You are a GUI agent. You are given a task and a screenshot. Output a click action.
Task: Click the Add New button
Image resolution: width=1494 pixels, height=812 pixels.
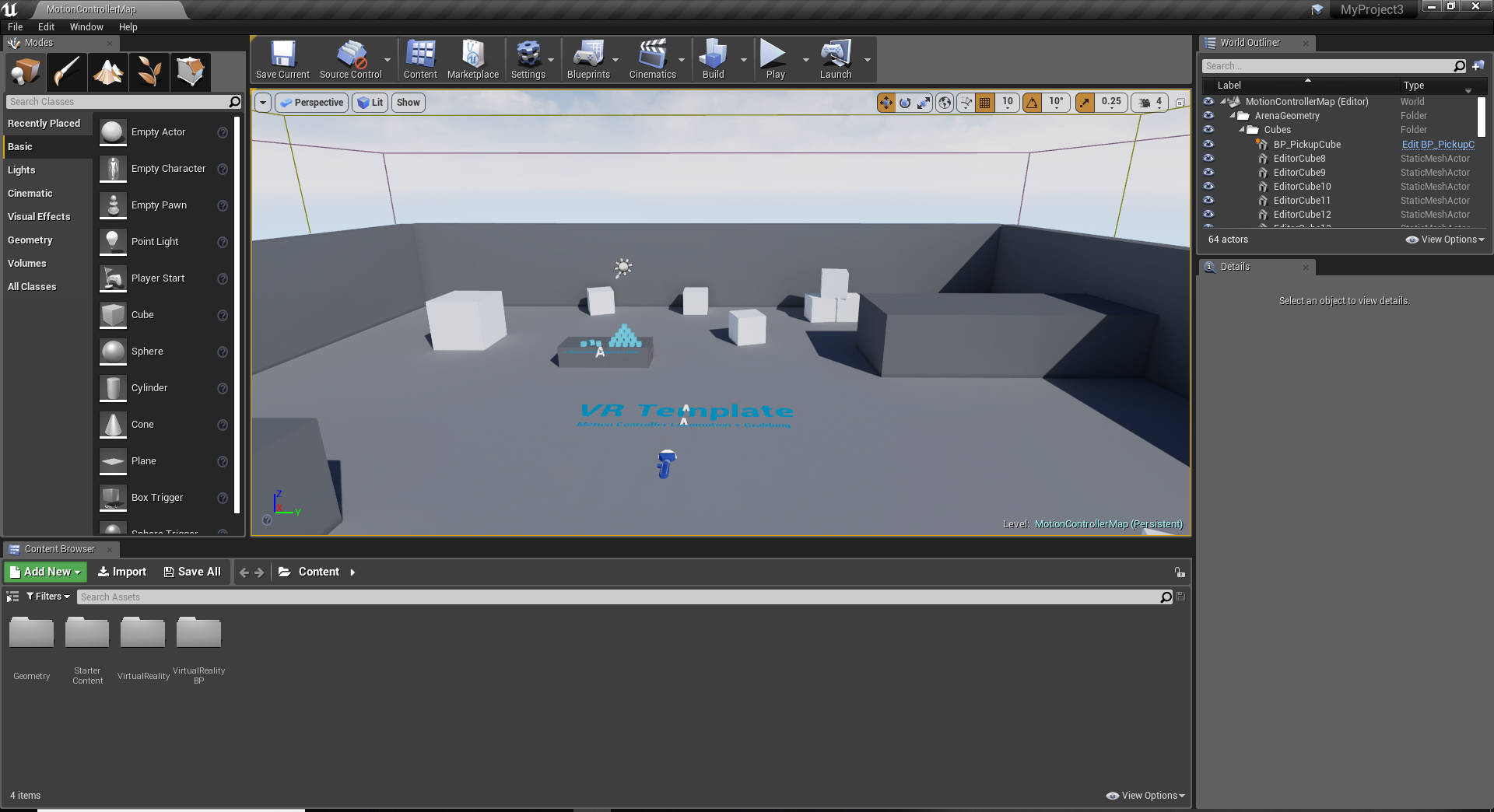(45, 572)
